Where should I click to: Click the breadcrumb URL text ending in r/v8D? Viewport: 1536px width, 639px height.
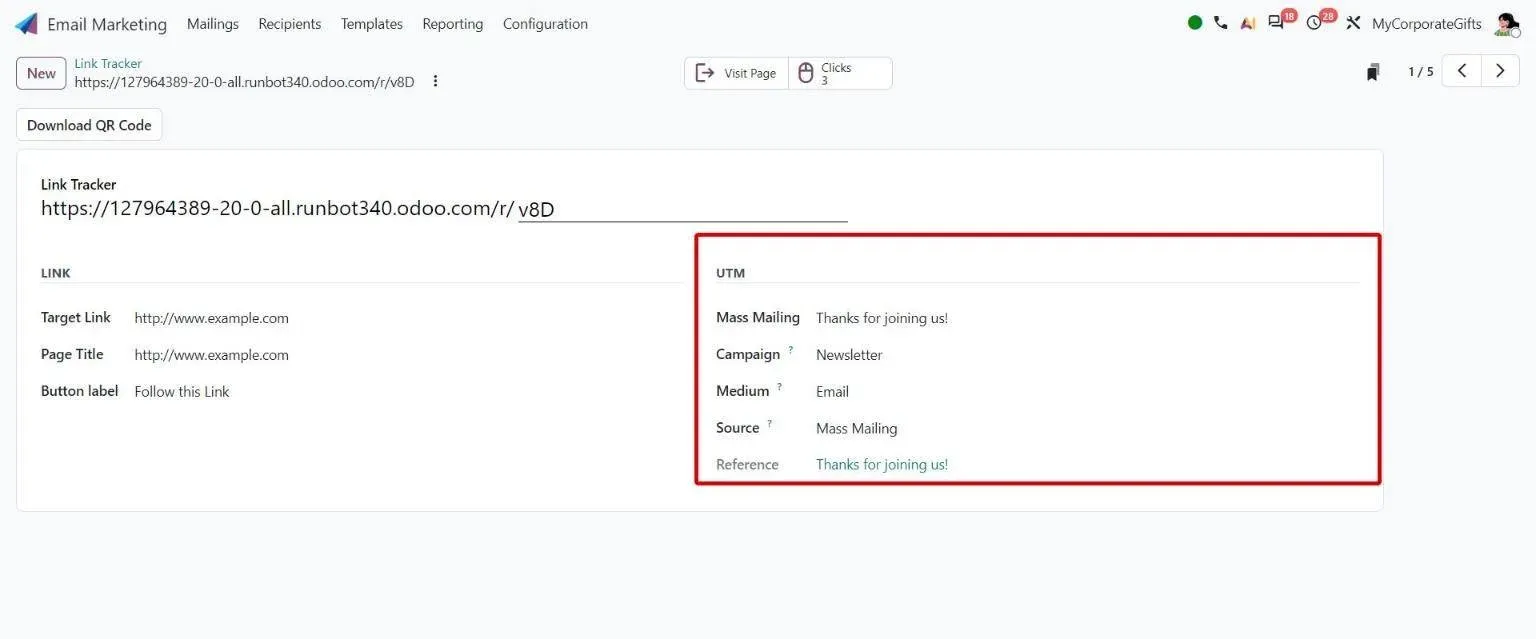[244, 82]
